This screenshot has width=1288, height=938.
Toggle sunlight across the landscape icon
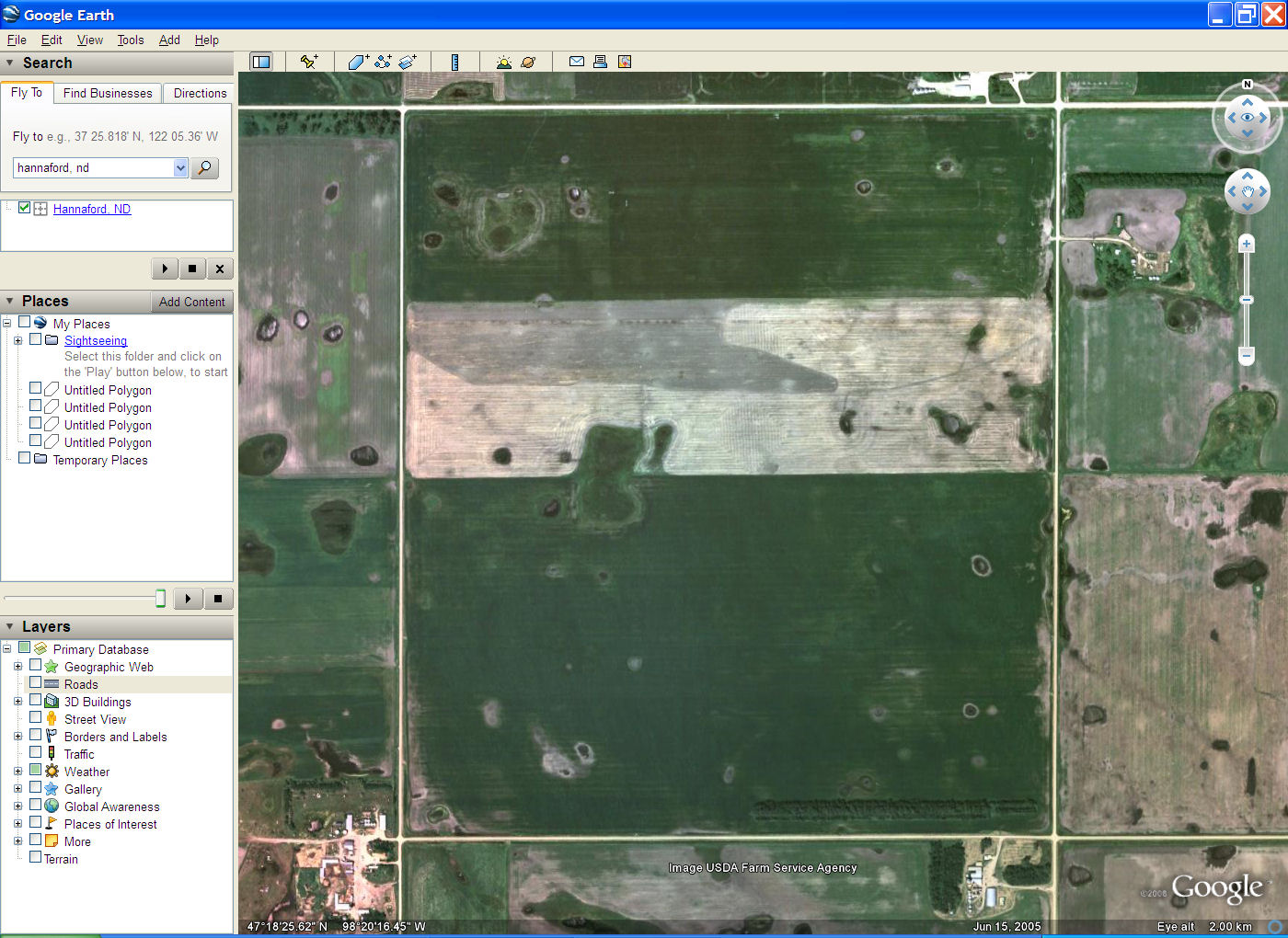(x=503, y=62)
